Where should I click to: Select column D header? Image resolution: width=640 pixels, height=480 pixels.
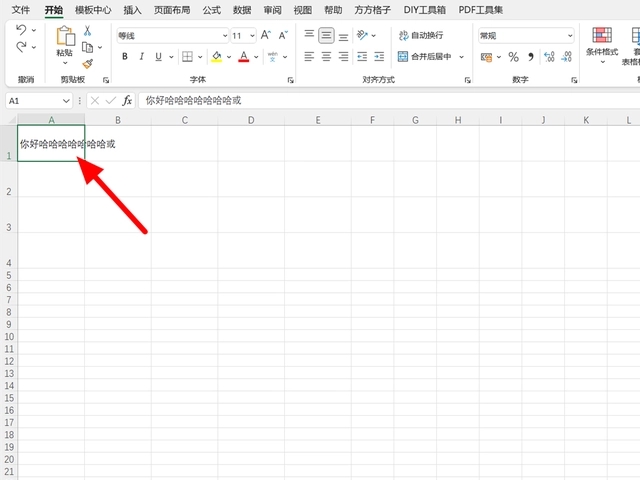[251, 120]
